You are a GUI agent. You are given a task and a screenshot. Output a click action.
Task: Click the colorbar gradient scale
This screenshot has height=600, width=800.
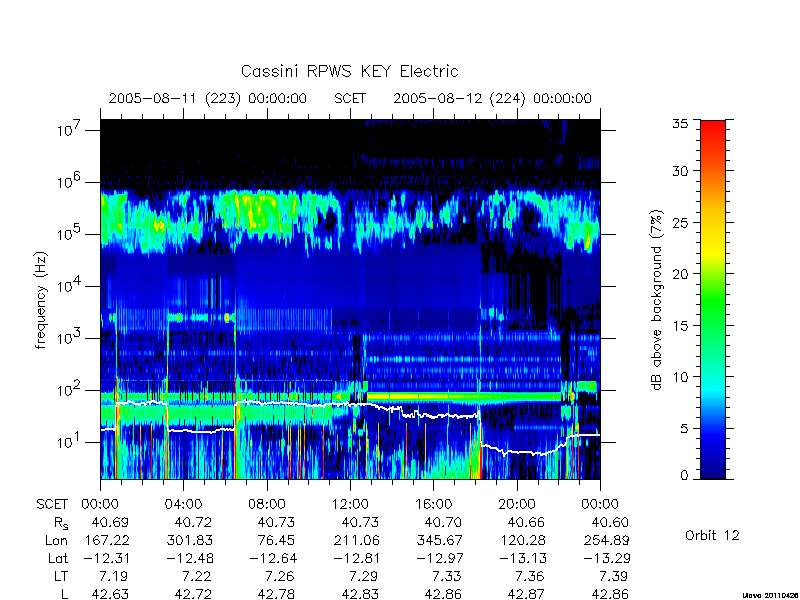[x=713, y=299]
